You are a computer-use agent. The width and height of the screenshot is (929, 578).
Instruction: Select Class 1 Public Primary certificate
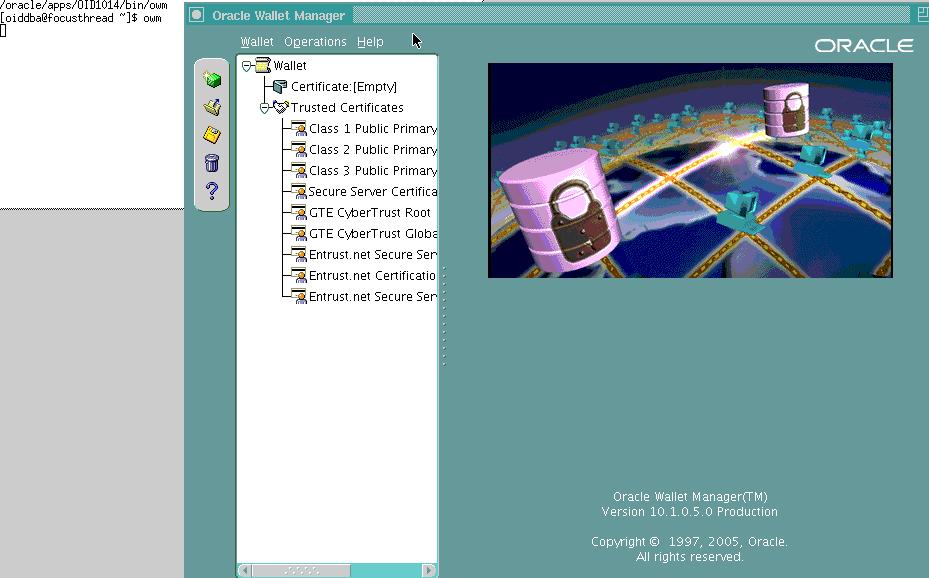click(x=373, y=129)
